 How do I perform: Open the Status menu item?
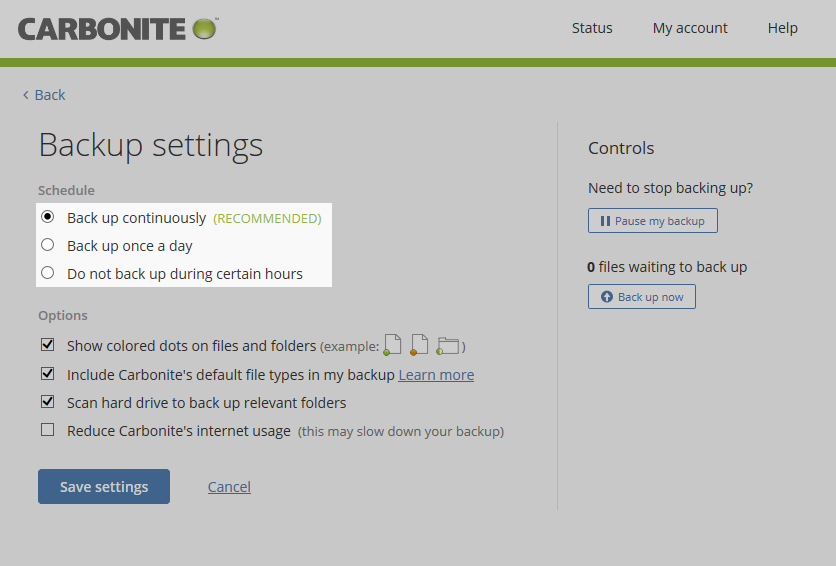point(592,28)
